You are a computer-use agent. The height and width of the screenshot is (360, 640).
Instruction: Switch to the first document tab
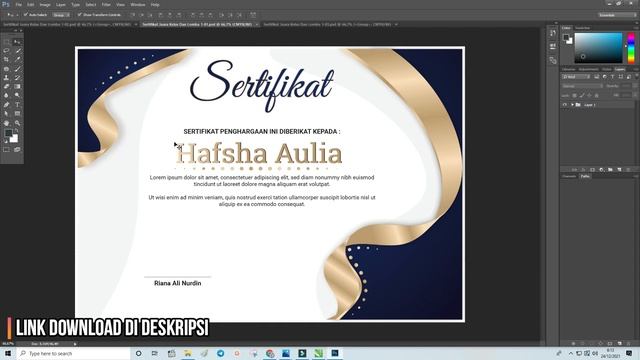pyautogui.click(x=67, y=24)
